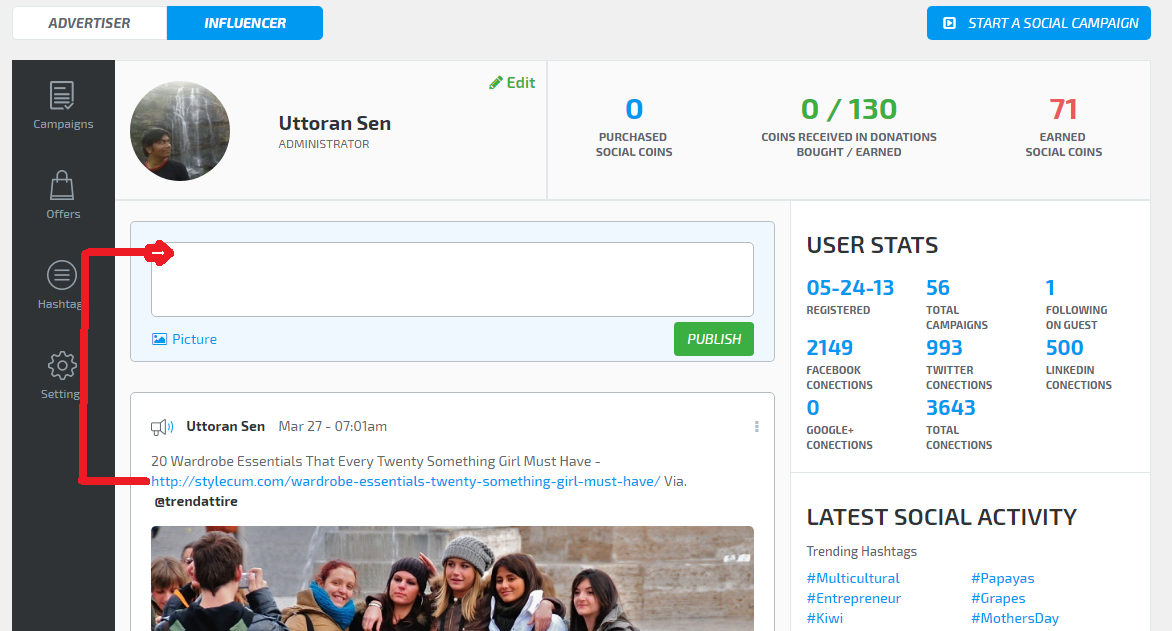Start a social campaign

pyautogui.click(x=1039, y=23)
